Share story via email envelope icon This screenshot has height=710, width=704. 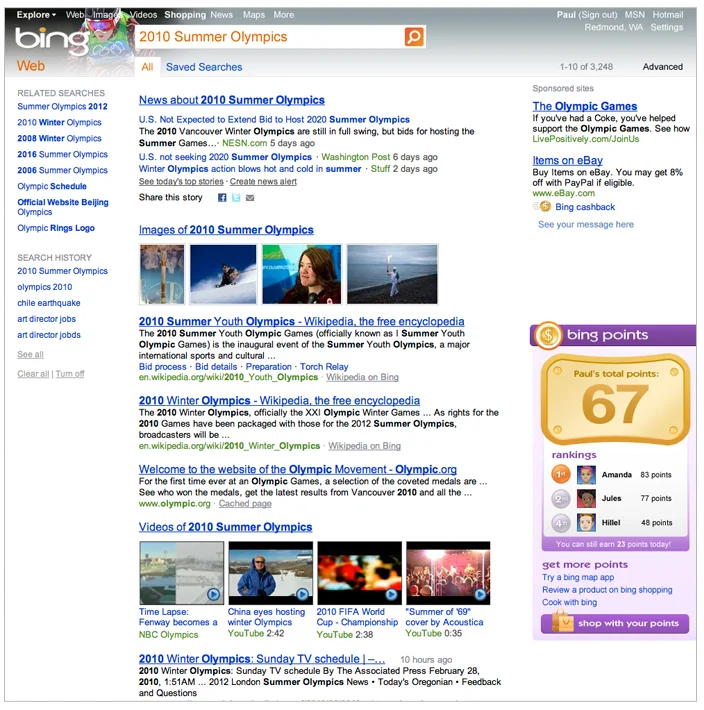[x=250, y=198]
